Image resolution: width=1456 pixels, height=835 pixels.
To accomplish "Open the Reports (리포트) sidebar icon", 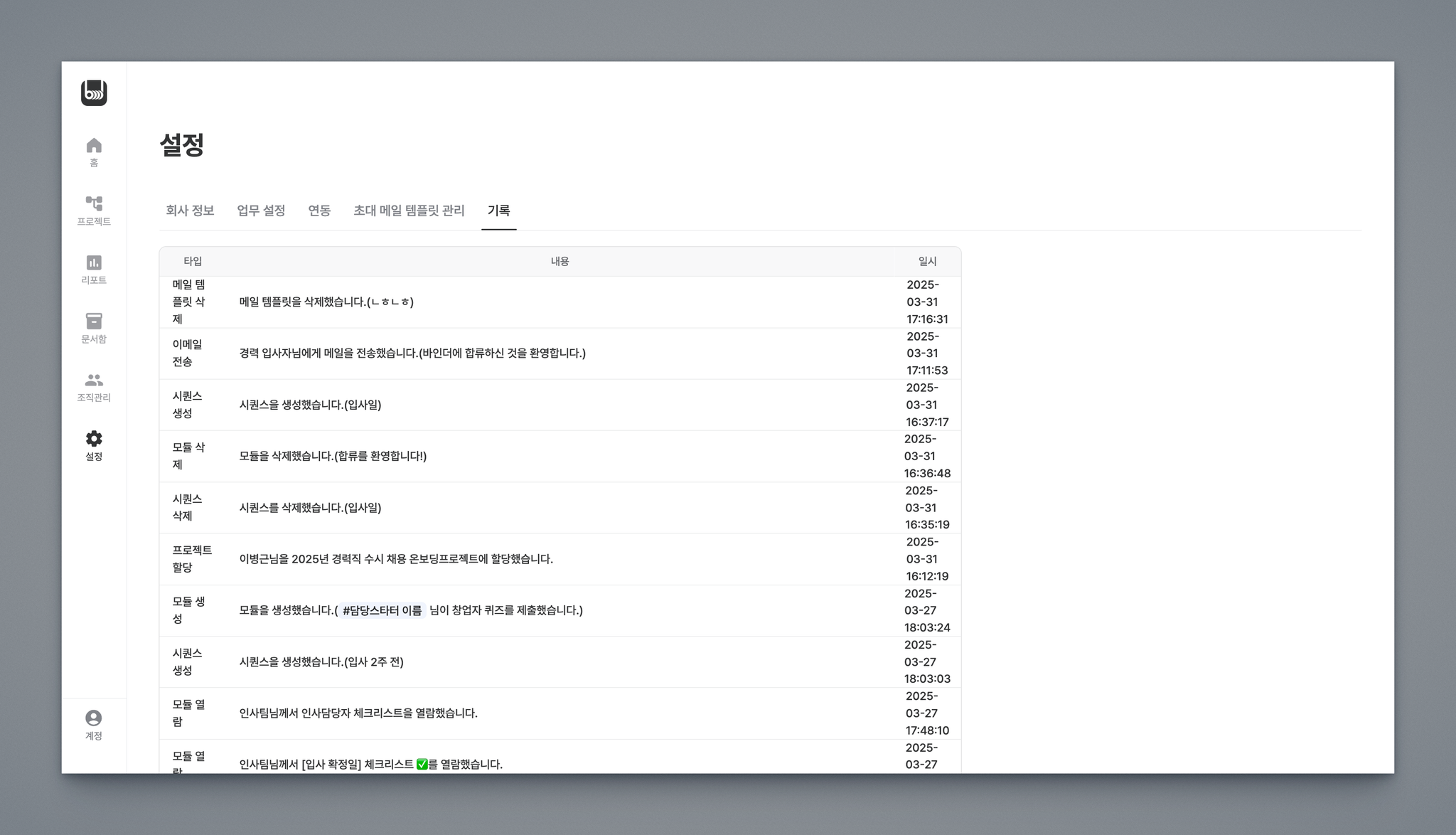I will point(94,269).
